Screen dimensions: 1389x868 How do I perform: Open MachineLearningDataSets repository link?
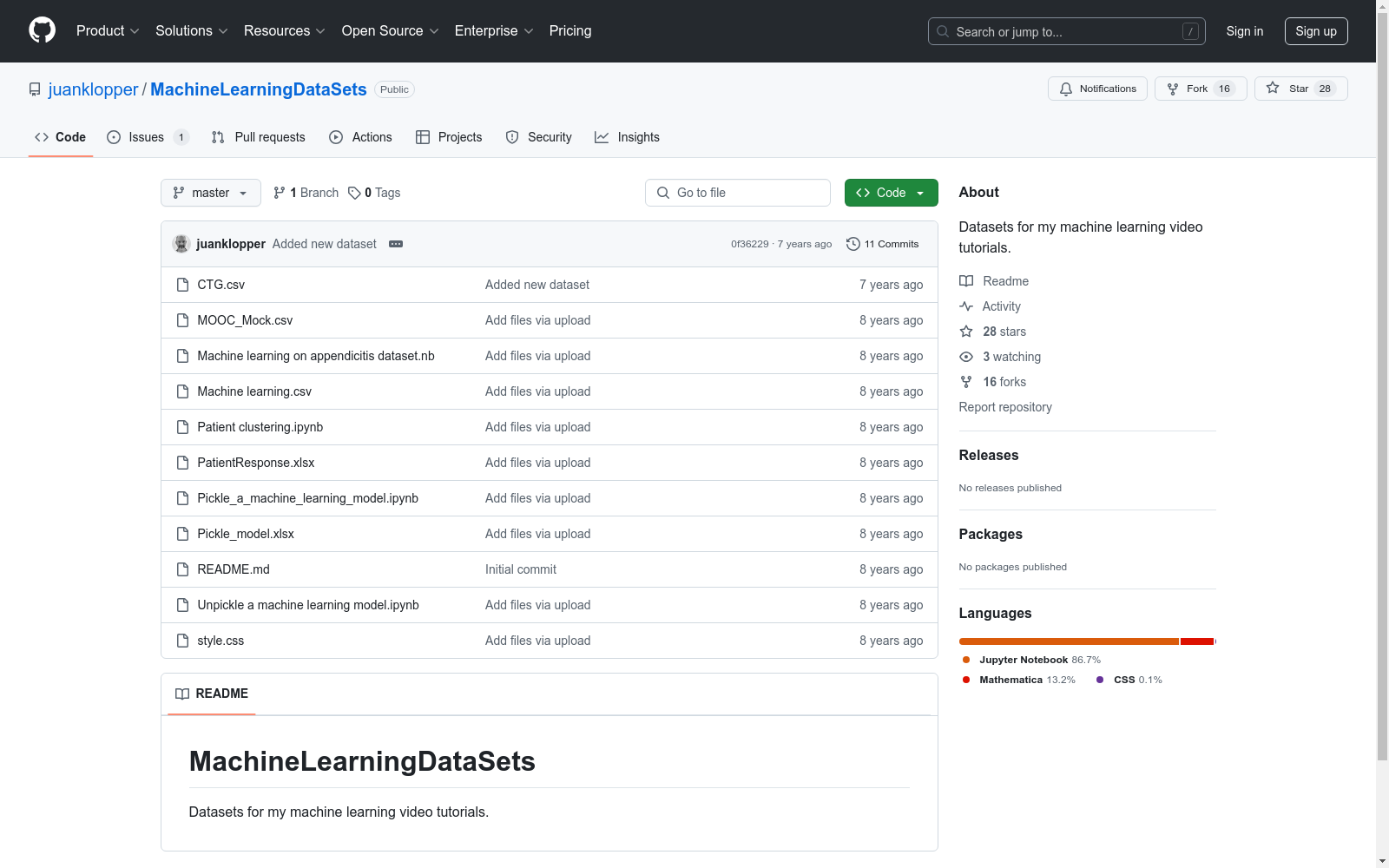tap(259, 89)
